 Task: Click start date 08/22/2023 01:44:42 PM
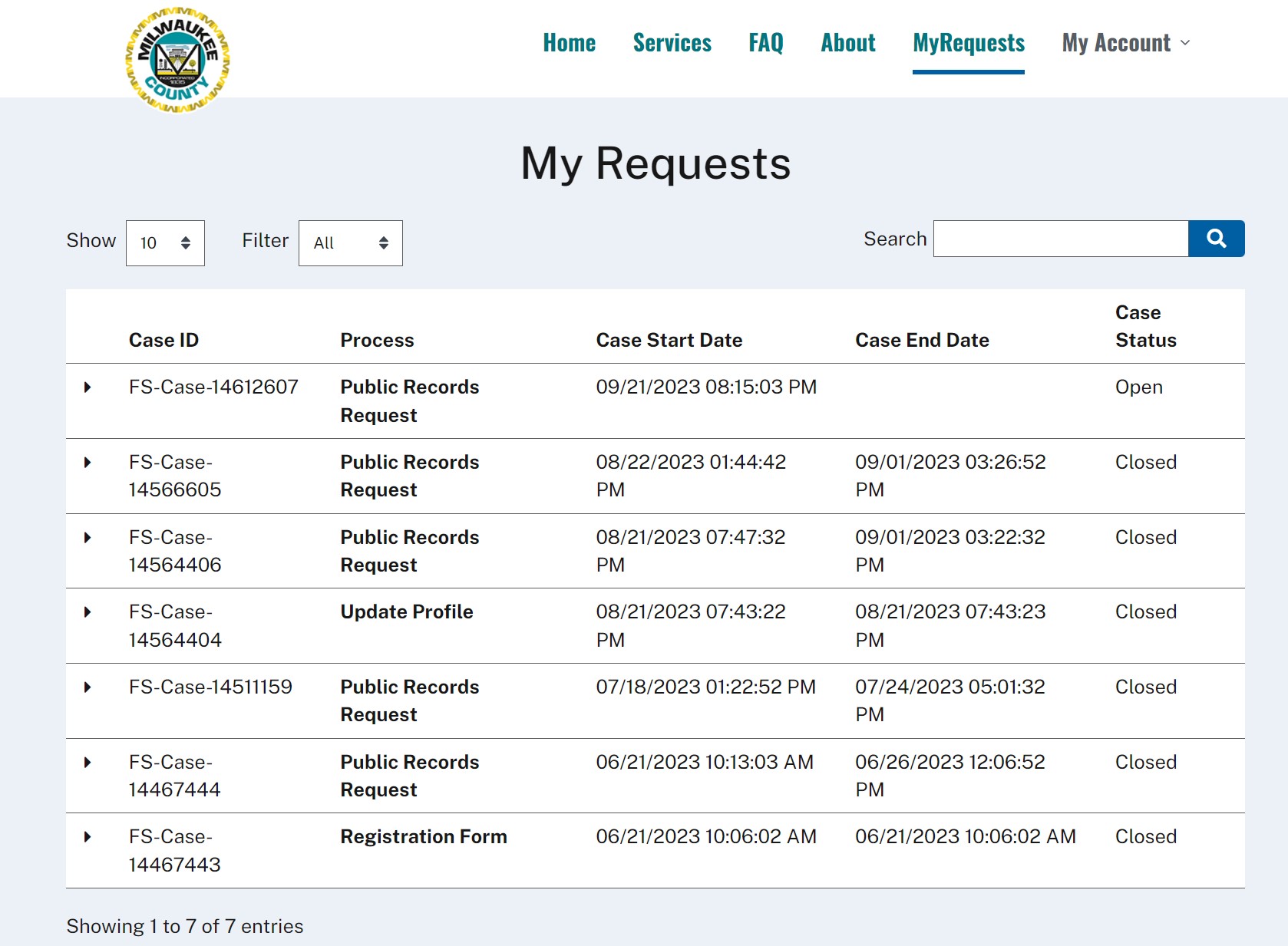click(x=691, y=476)
